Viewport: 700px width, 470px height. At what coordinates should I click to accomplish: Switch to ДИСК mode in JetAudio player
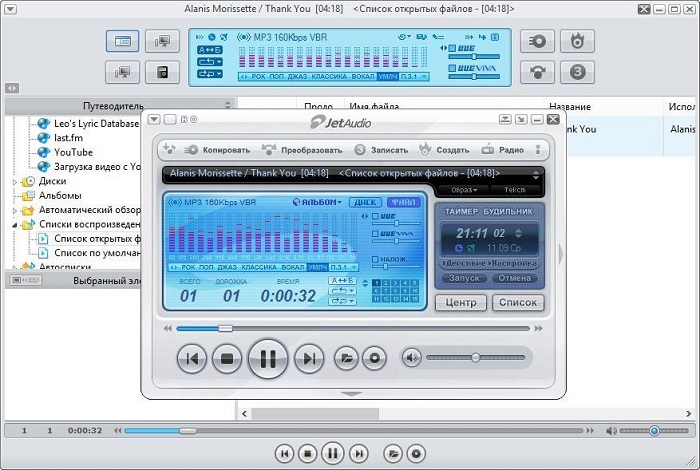click(x=365, y=202)
